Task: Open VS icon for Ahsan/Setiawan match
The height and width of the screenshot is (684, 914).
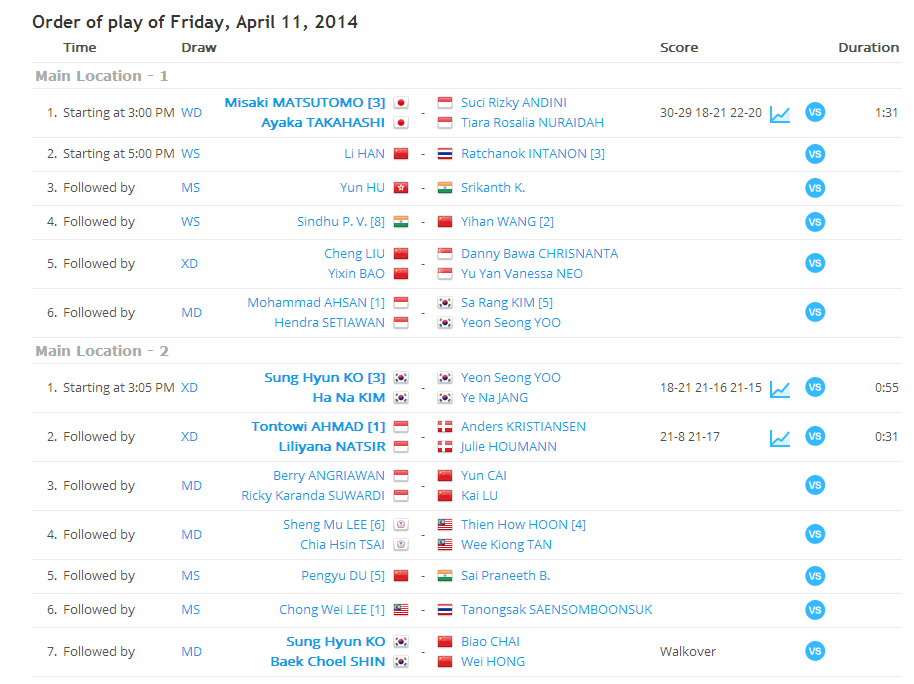Action: click(815, 313)
